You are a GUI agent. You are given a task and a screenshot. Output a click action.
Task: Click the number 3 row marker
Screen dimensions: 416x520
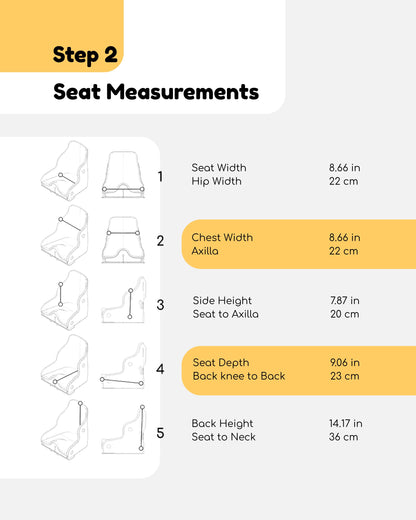click(x=160, y=305)
